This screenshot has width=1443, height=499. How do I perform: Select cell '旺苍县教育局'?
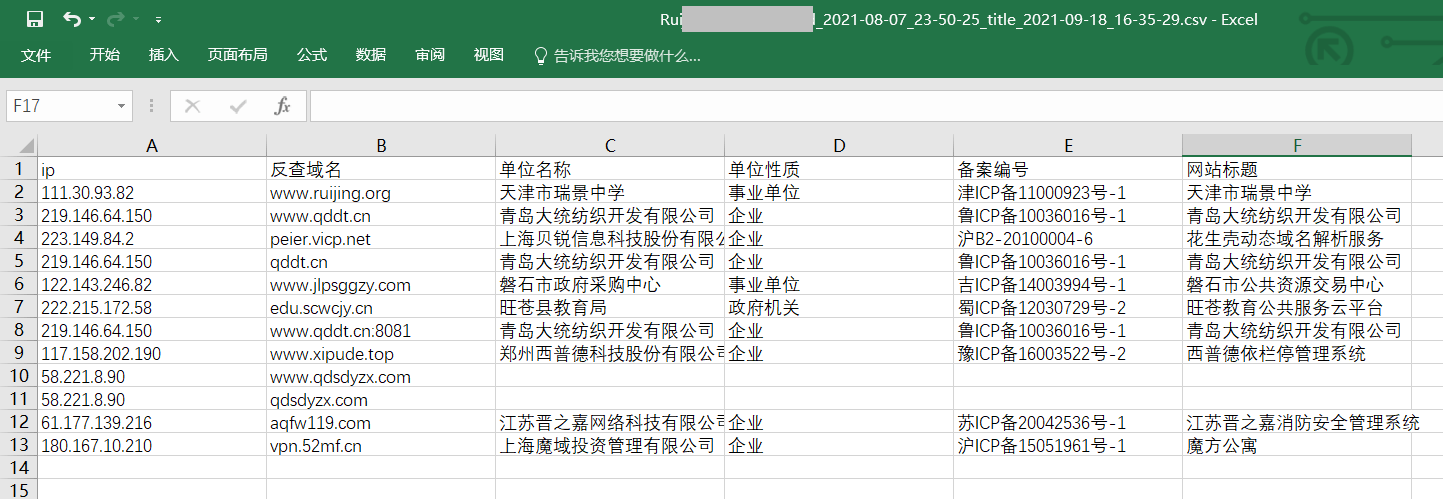pos(610,308)
